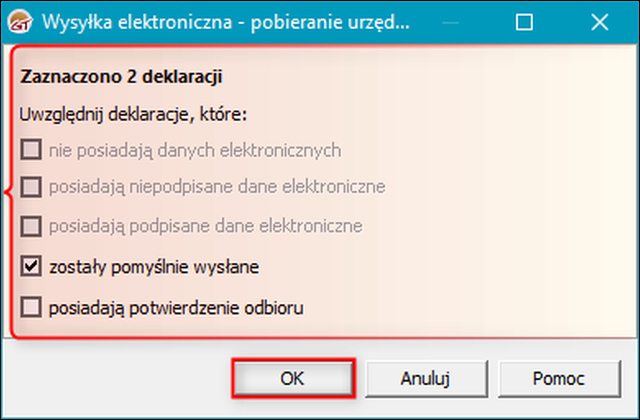Screen dimensions: 640x420
Task: Click the 'posiadają potwierdzenie odbioru' label text
Action: point(176,308)
